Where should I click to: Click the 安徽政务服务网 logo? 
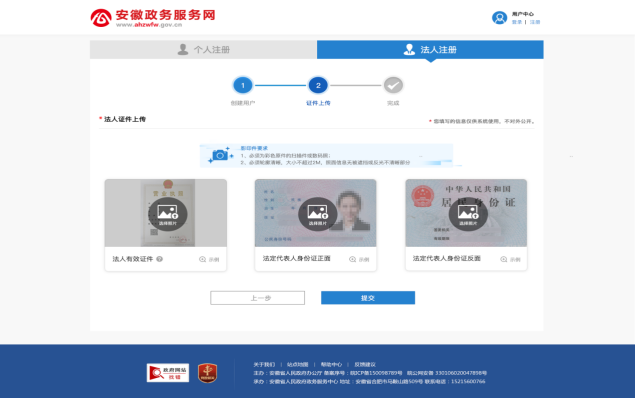pos(153,18)
